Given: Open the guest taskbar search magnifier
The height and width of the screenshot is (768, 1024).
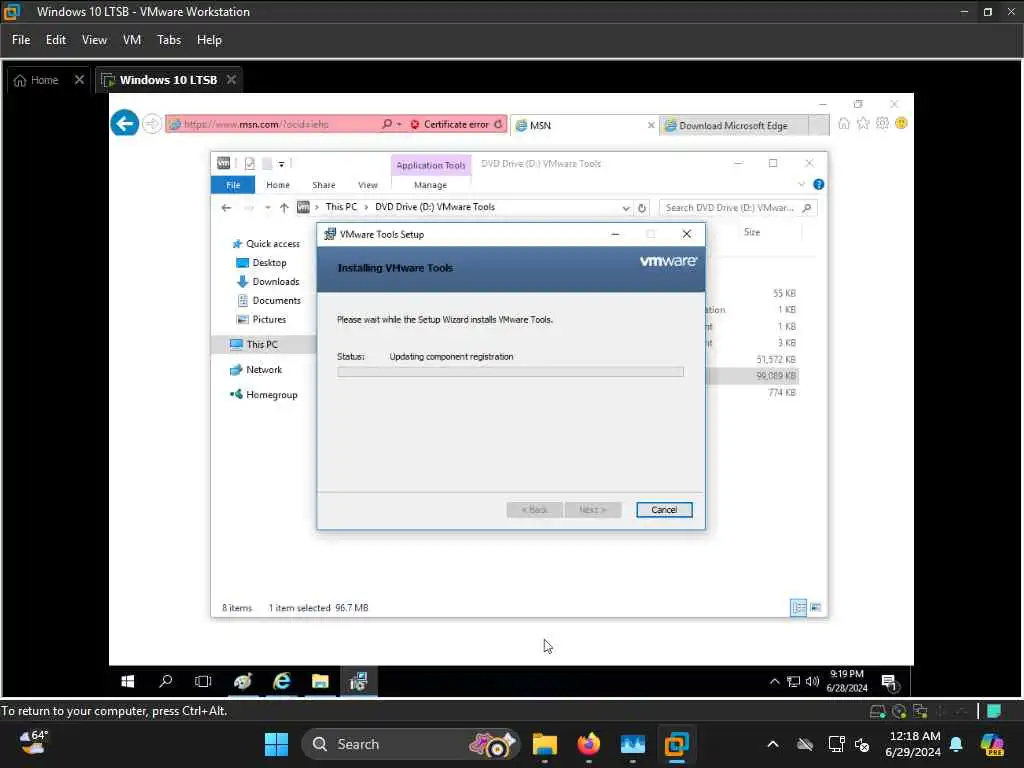Looking at the screenshot, I should pyautogui.click(x=166, y=681).
